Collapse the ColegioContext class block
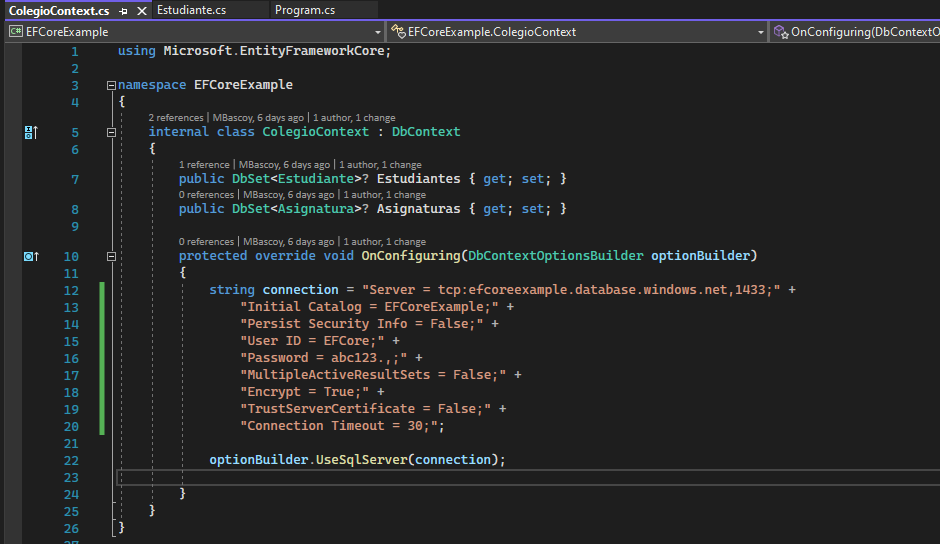The width and height of the screenshot is (940, 544). tap(110, 132)
